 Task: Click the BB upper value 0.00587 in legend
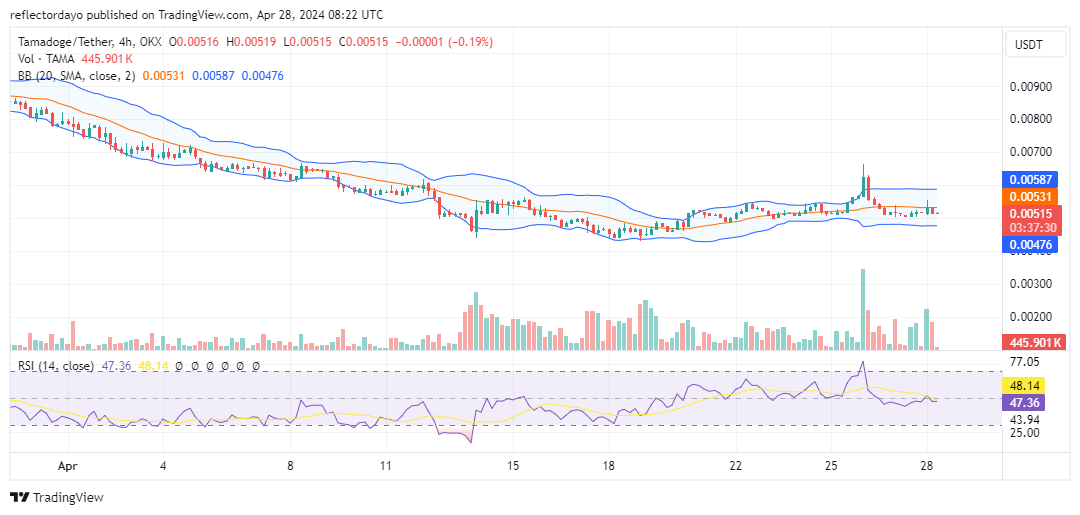pos(213,76)
